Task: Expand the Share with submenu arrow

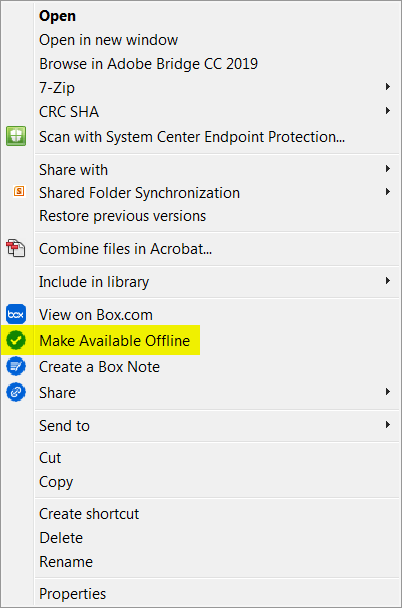Action: point(387,169)
